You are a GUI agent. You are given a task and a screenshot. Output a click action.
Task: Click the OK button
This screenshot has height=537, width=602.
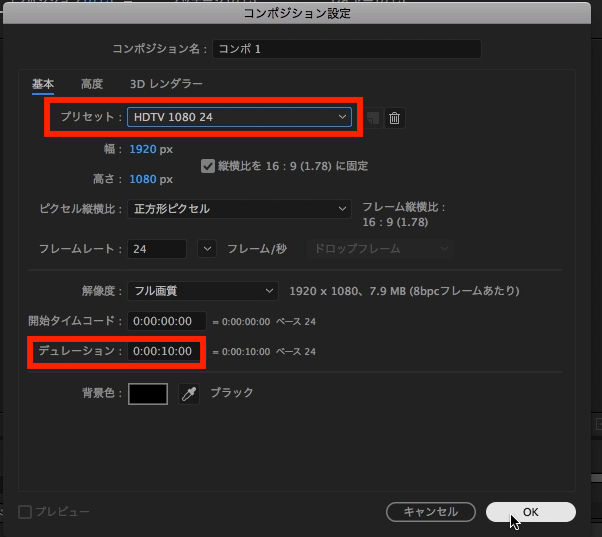pyautogui.click(x=531, y=512)
